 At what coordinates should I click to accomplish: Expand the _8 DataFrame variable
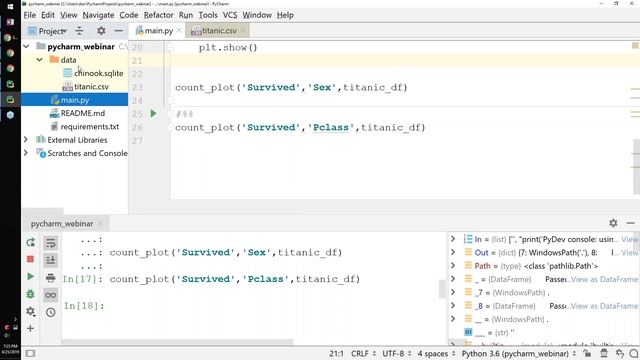coord(453,306)
